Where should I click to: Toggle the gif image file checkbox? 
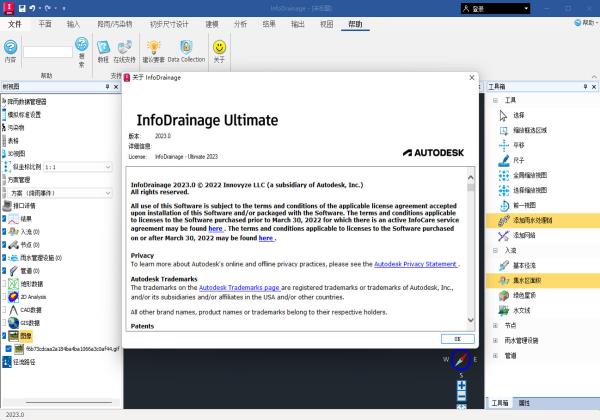[x=8, y=349]
